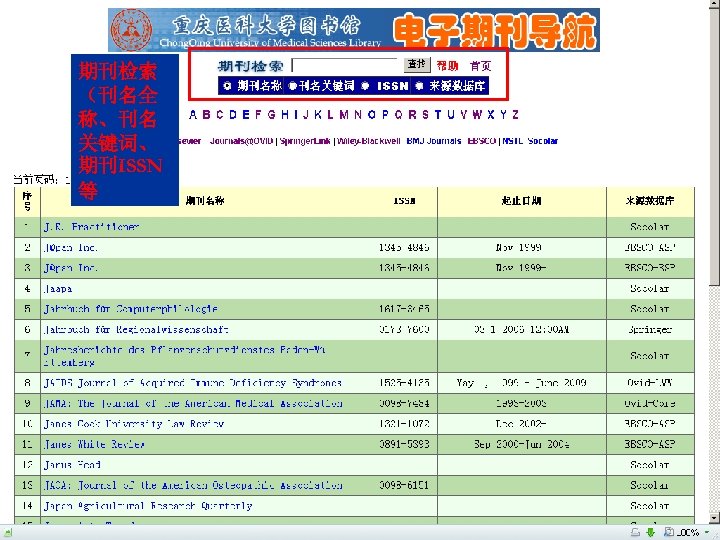720x540 pixels.
Task: Open the James White Review link
Action: (94, 444)
